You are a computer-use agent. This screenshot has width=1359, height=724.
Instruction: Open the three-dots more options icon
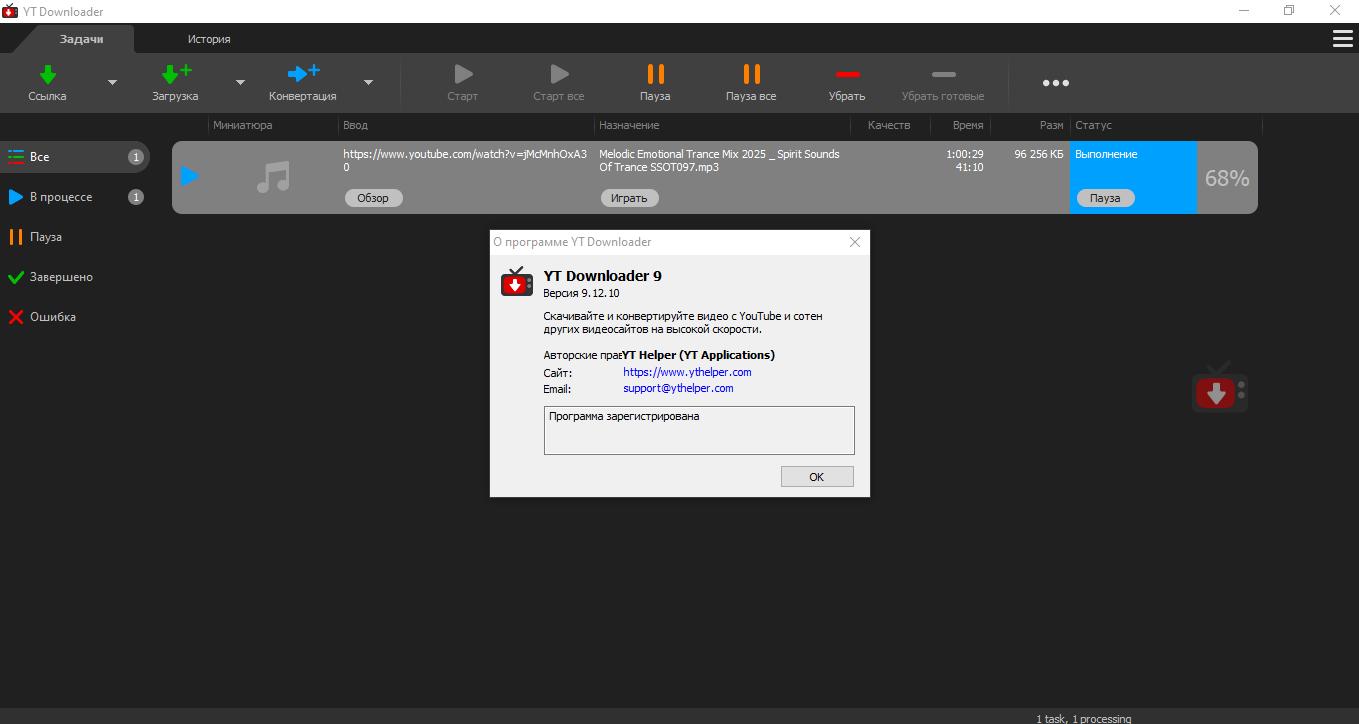1055,83
